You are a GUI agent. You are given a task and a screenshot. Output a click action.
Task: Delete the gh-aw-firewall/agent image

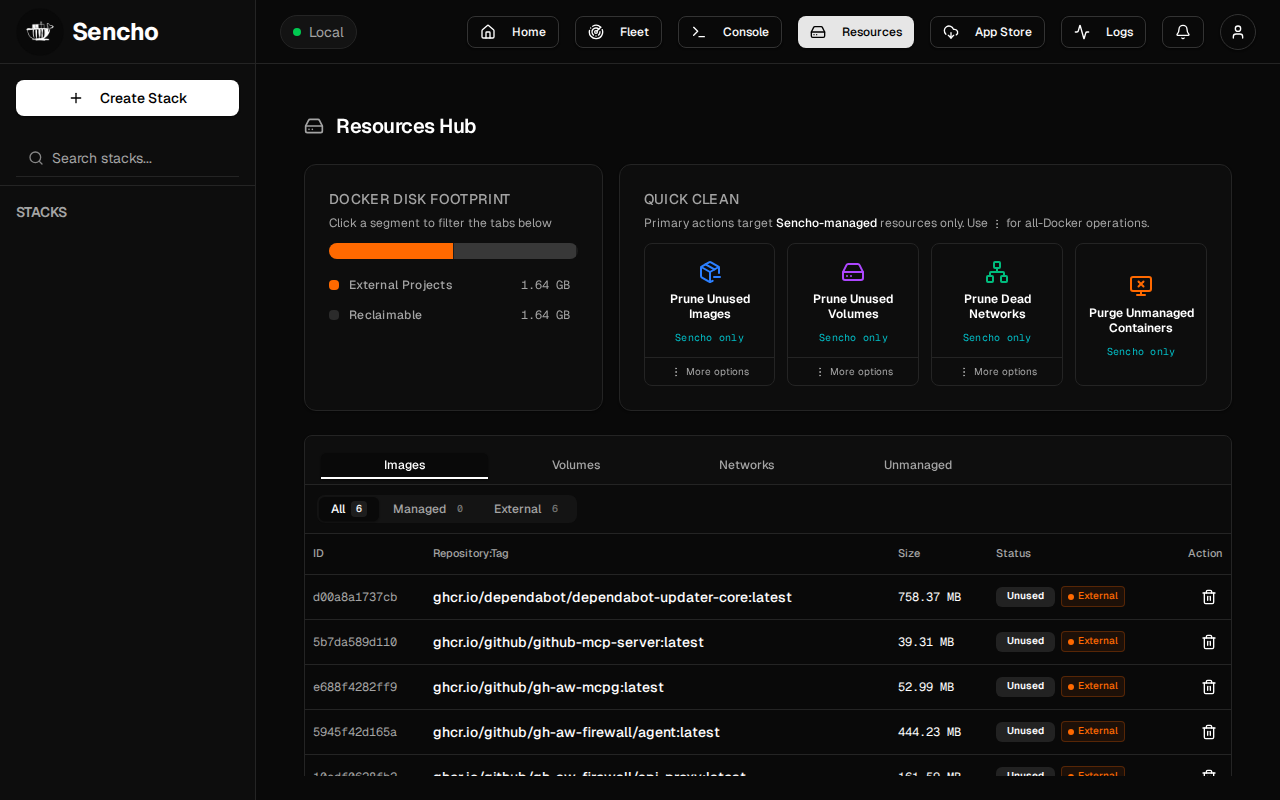(1209, 732)
